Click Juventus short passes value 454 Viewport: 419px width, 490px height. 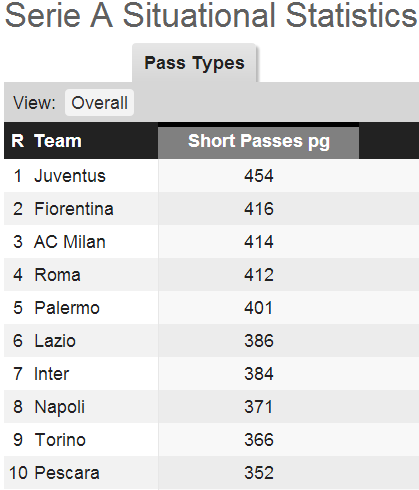click(259, 176)
